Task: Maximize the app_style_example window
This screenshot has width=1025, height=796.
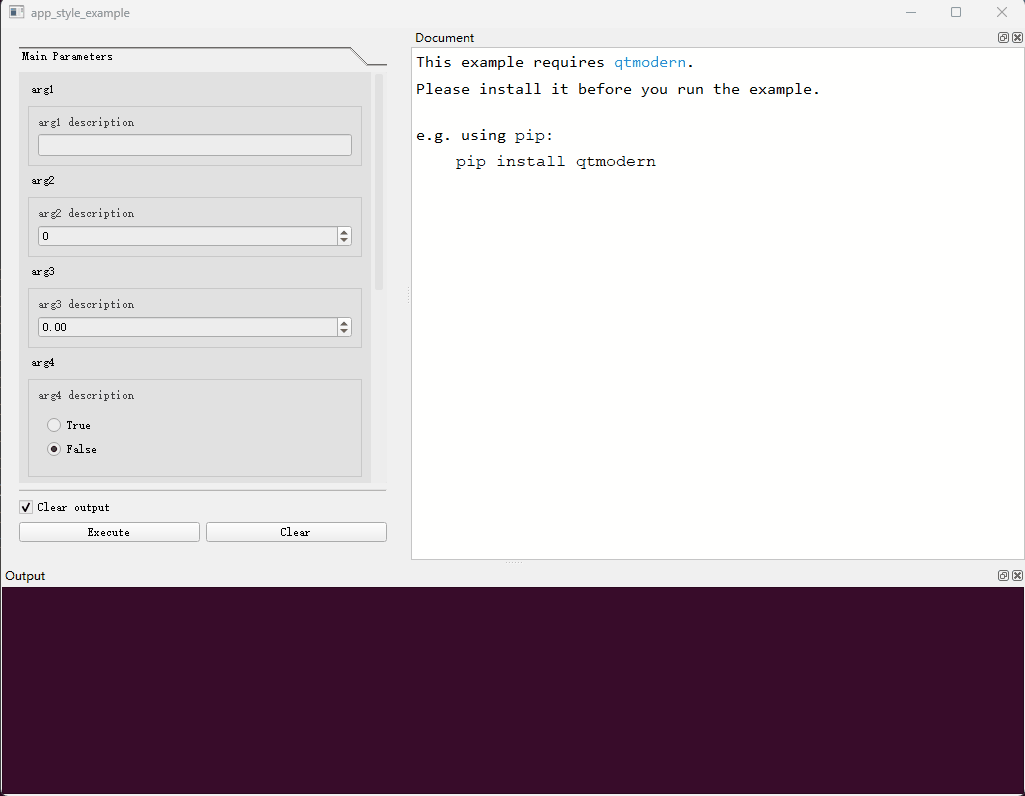Action: 956,12
